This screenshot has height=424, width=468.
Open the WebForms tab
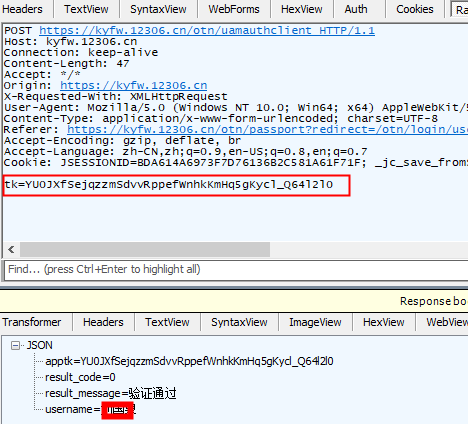point(234,9)
